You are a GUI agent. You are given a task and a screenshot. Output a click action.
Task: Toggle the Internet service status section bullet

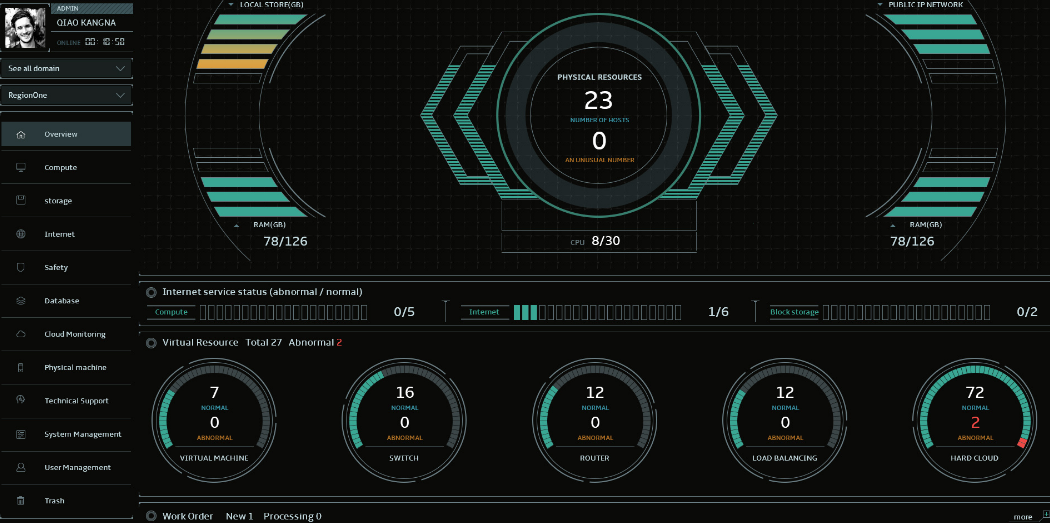pos(151,292)
